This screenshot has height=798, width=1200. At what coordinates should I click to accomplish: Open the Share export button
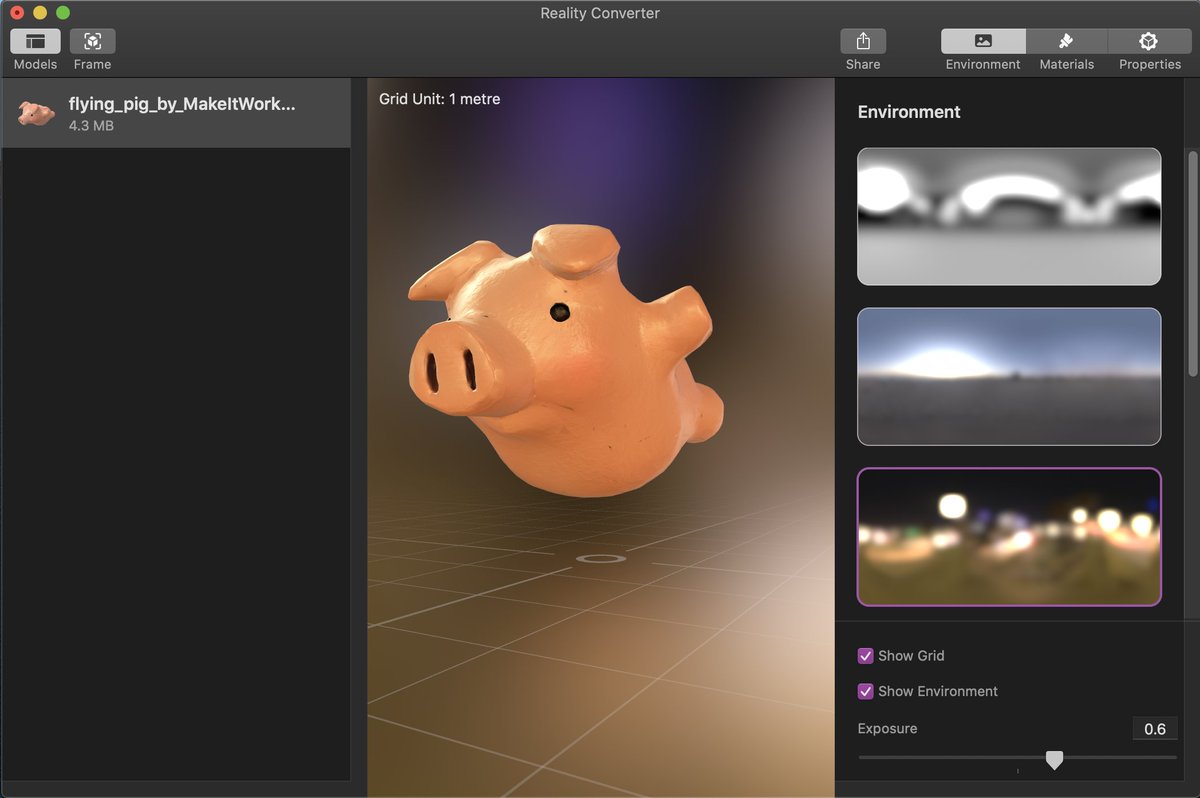(863, 41)
